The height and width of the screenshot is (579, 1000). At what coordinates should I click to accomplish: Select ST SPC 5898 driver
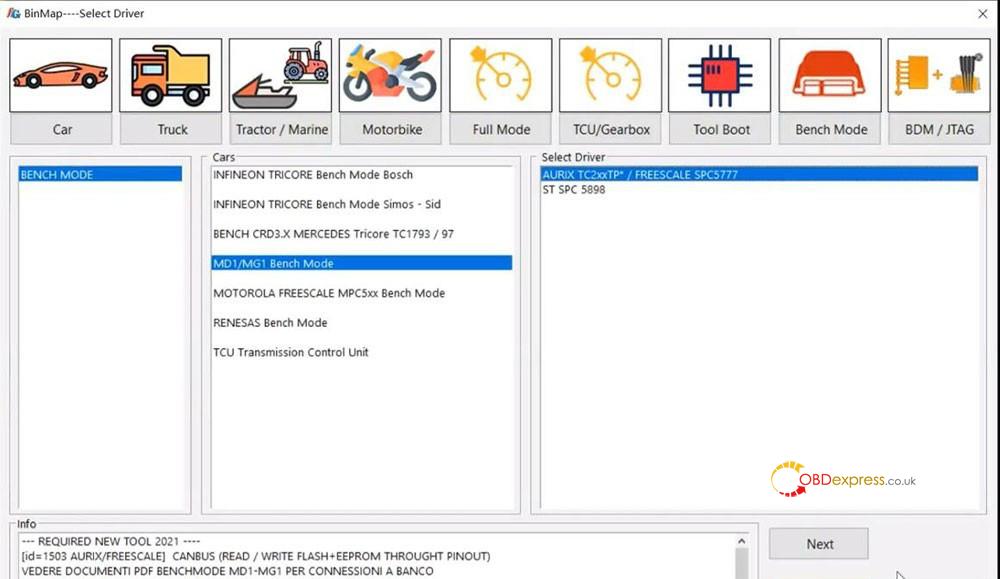(x=573, y=190)
